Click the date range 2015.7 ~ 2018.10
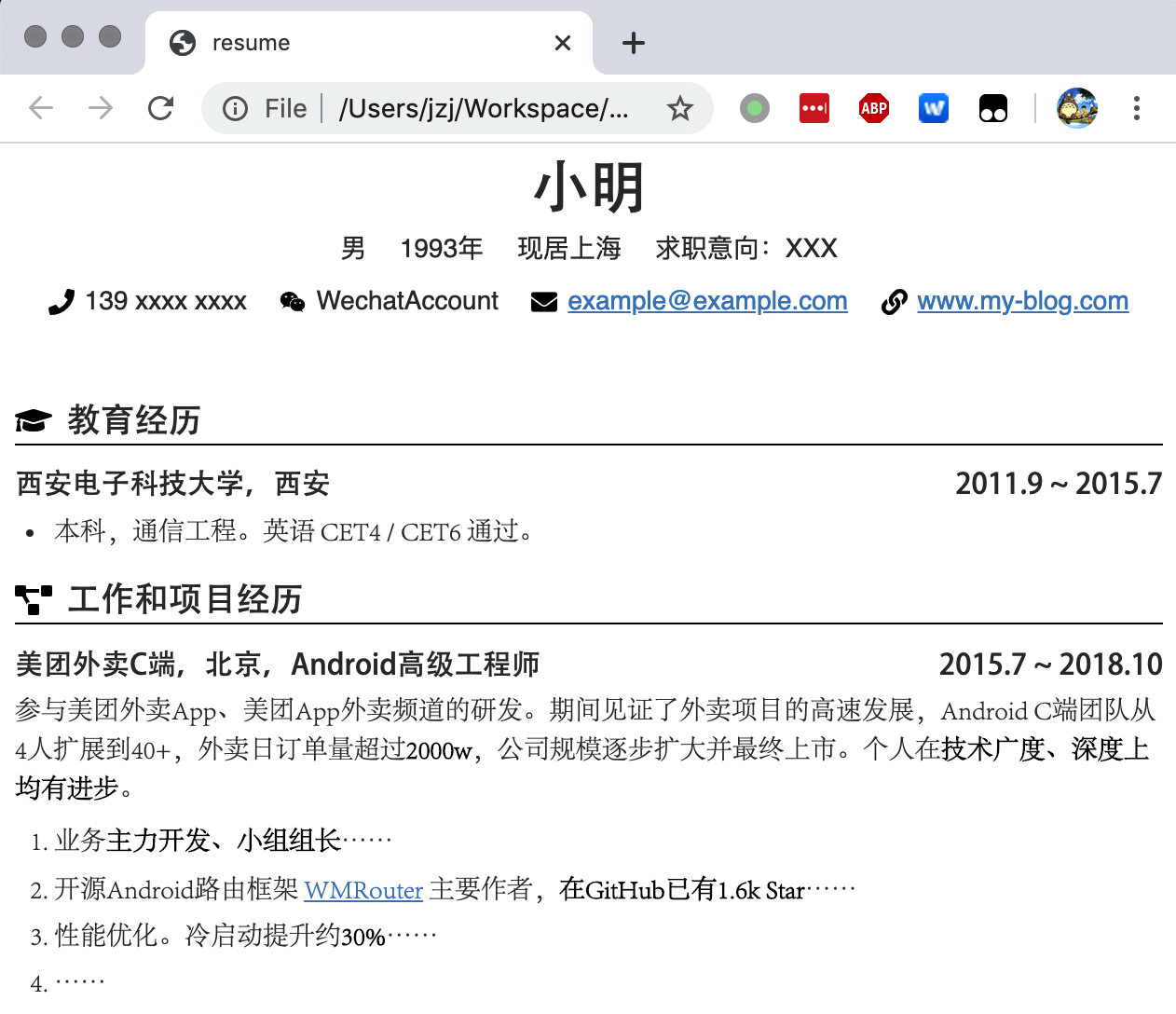1176x1014 pixels. (1051, 665)
